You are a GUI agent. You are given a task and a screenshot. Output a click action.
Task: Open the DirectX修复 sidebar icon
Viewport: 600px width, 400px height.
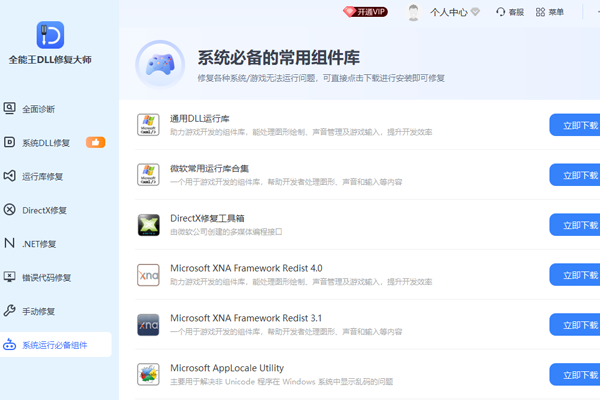[10, 210]
